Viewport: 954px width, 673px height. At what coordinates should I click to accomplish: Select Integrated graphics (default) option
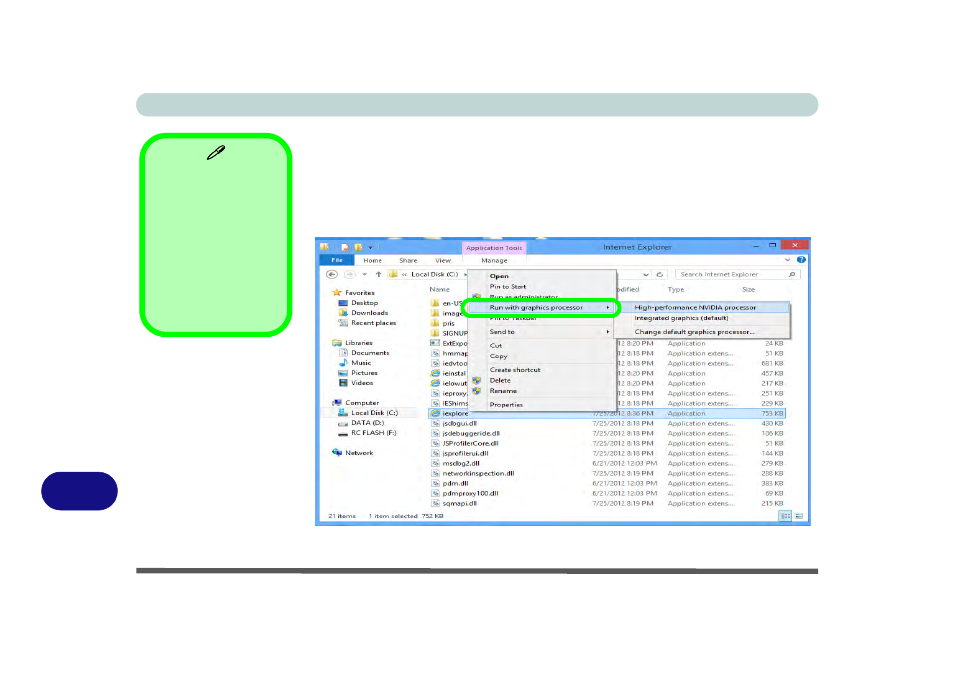(703, 318)
